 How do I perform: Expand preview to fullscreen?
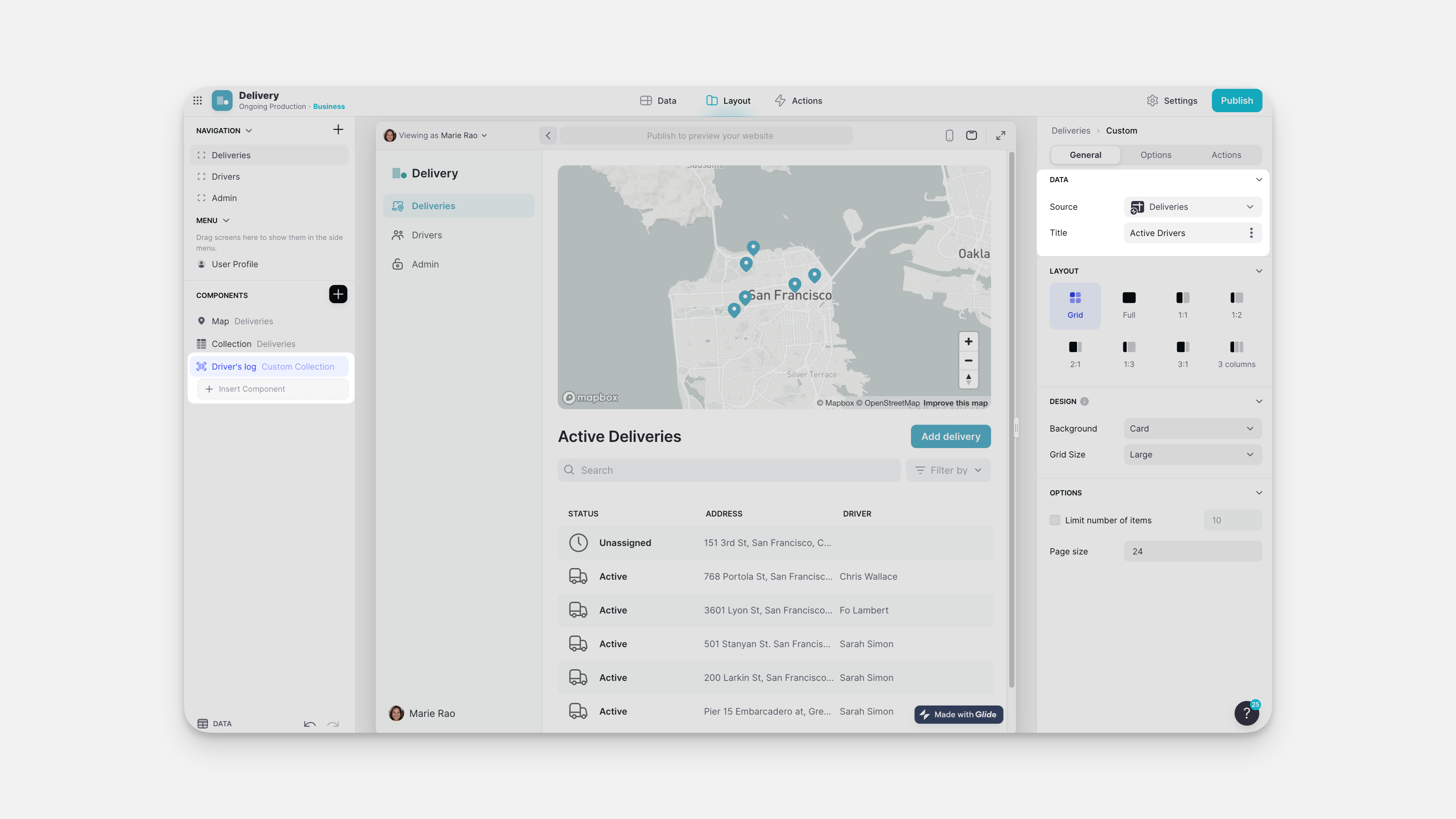click(x=1000, y=136)
